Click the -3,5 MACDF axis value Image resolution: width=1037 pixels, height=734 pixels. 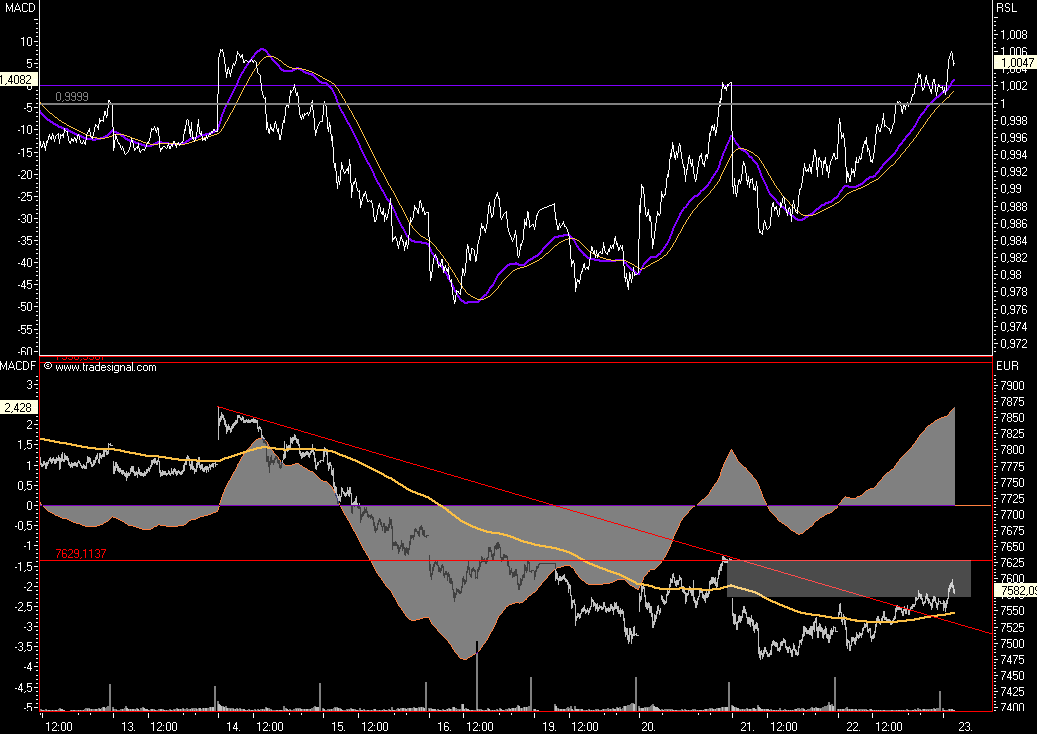[22, 647]
